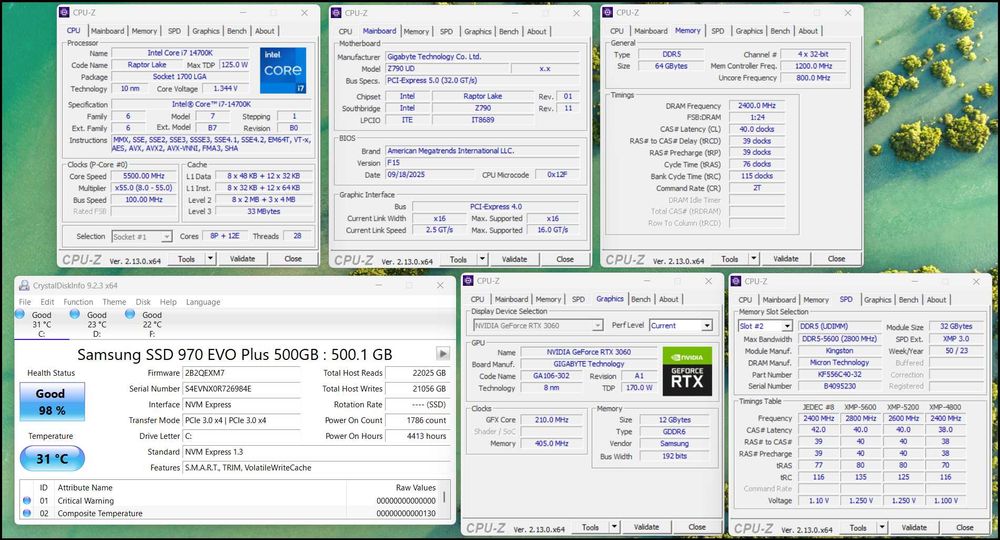Click the Core Speed value 5500.00 MHz
Image resolution: width=1000 pixels, height=540 pixels.
coord(143,176)
